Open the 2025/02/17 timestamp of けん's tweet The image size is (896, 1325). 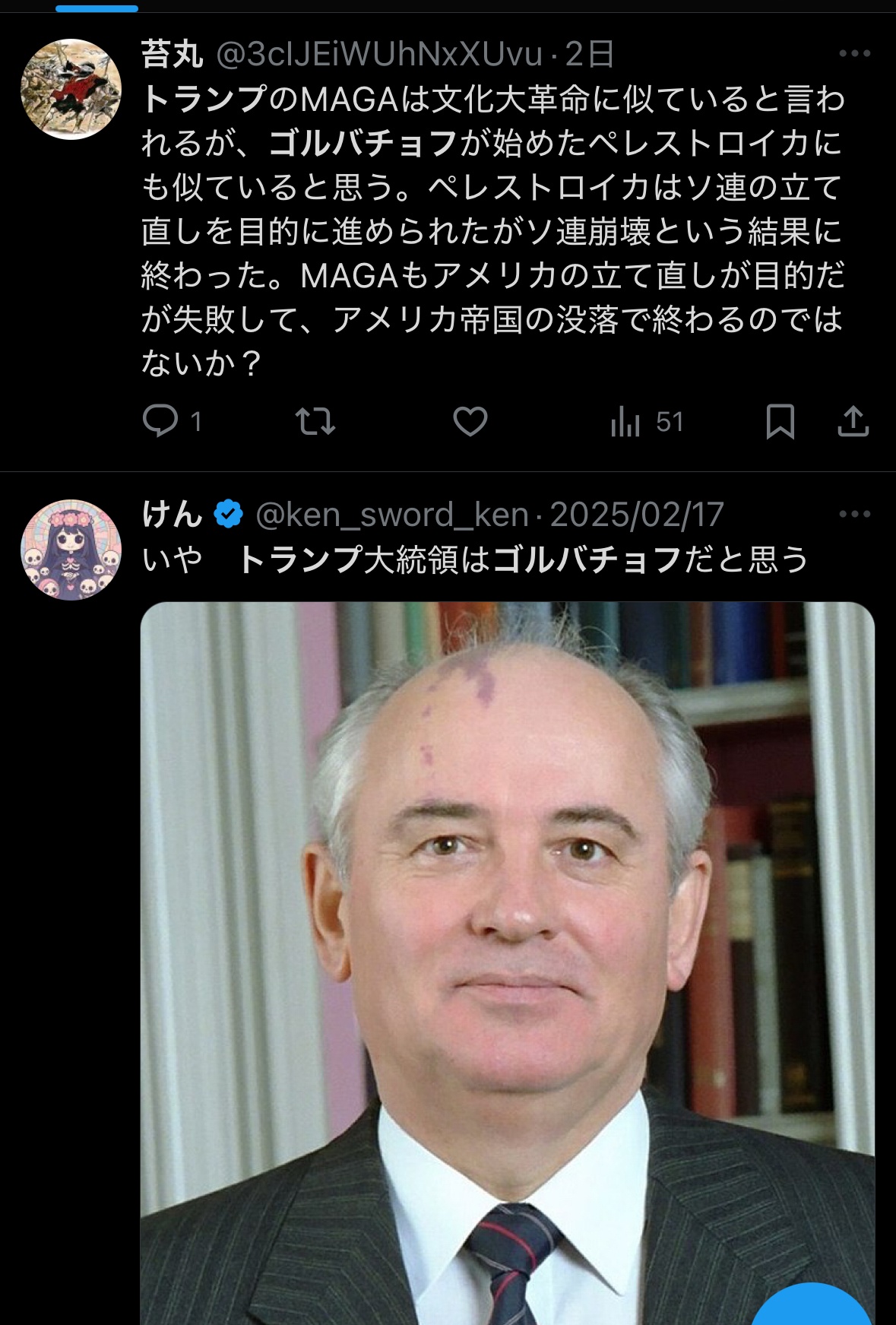point(637,515)
